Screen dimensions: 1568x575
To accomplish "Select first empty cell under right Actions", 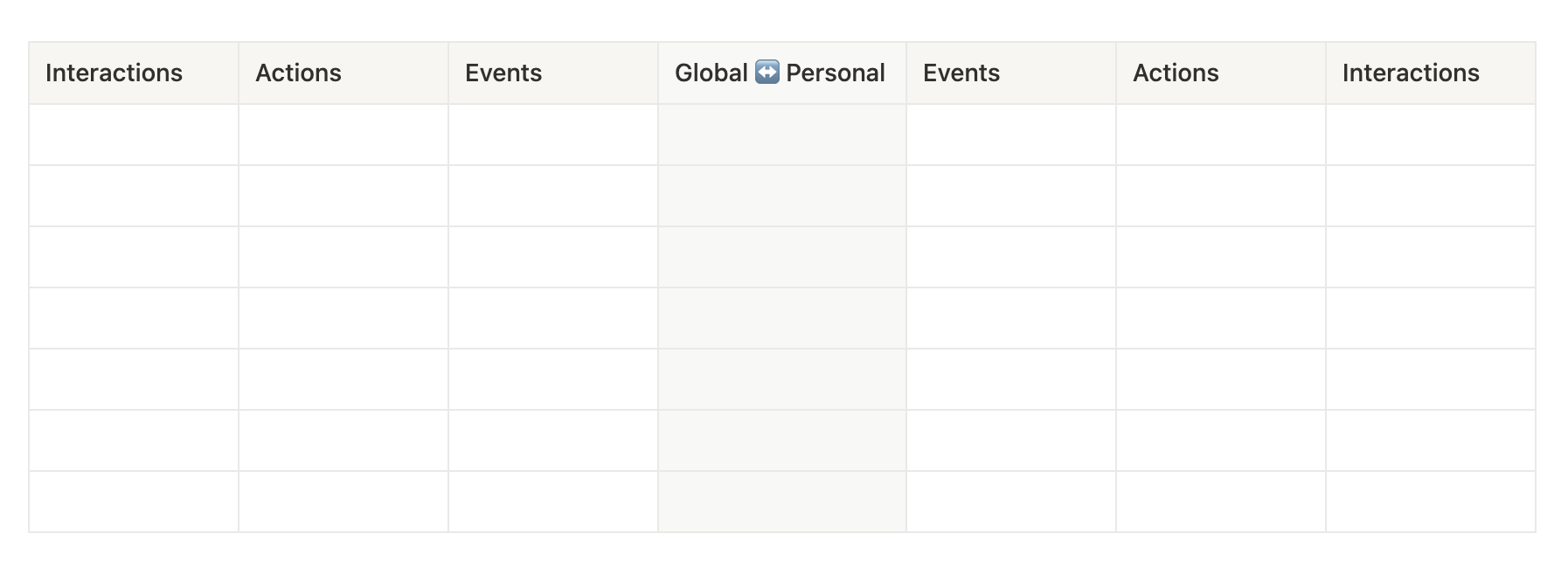I will point(1220,135).
